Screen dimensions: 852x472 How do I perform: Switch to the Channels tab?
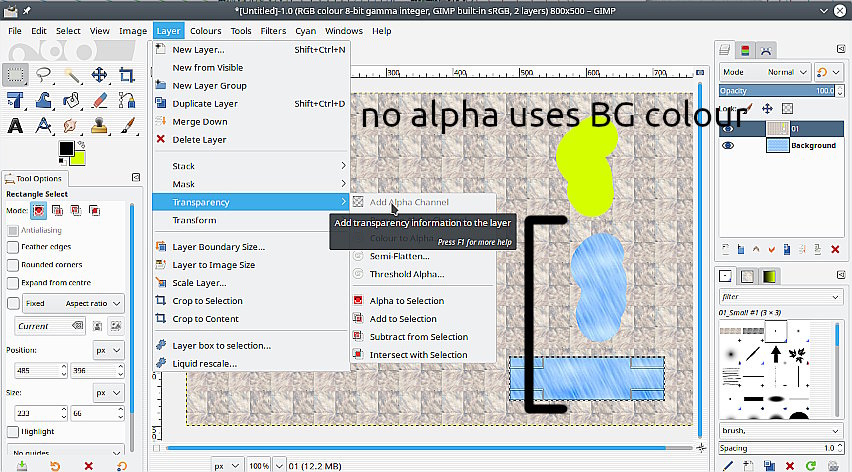(745, 51)
